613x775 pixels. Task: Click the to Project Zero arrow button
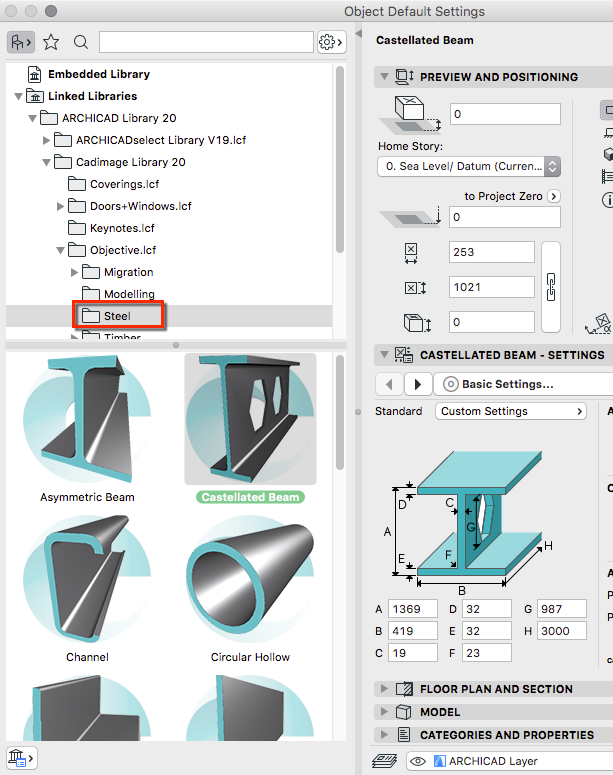554,197
